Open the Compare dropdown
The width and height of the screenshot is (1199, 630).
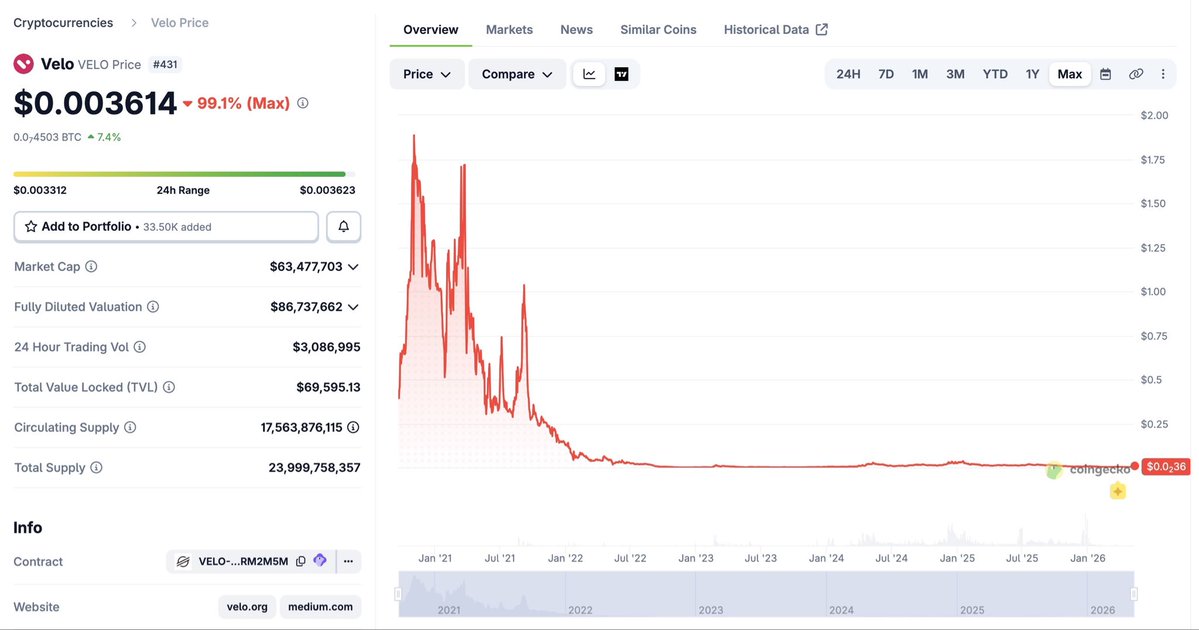click(517, 74)
